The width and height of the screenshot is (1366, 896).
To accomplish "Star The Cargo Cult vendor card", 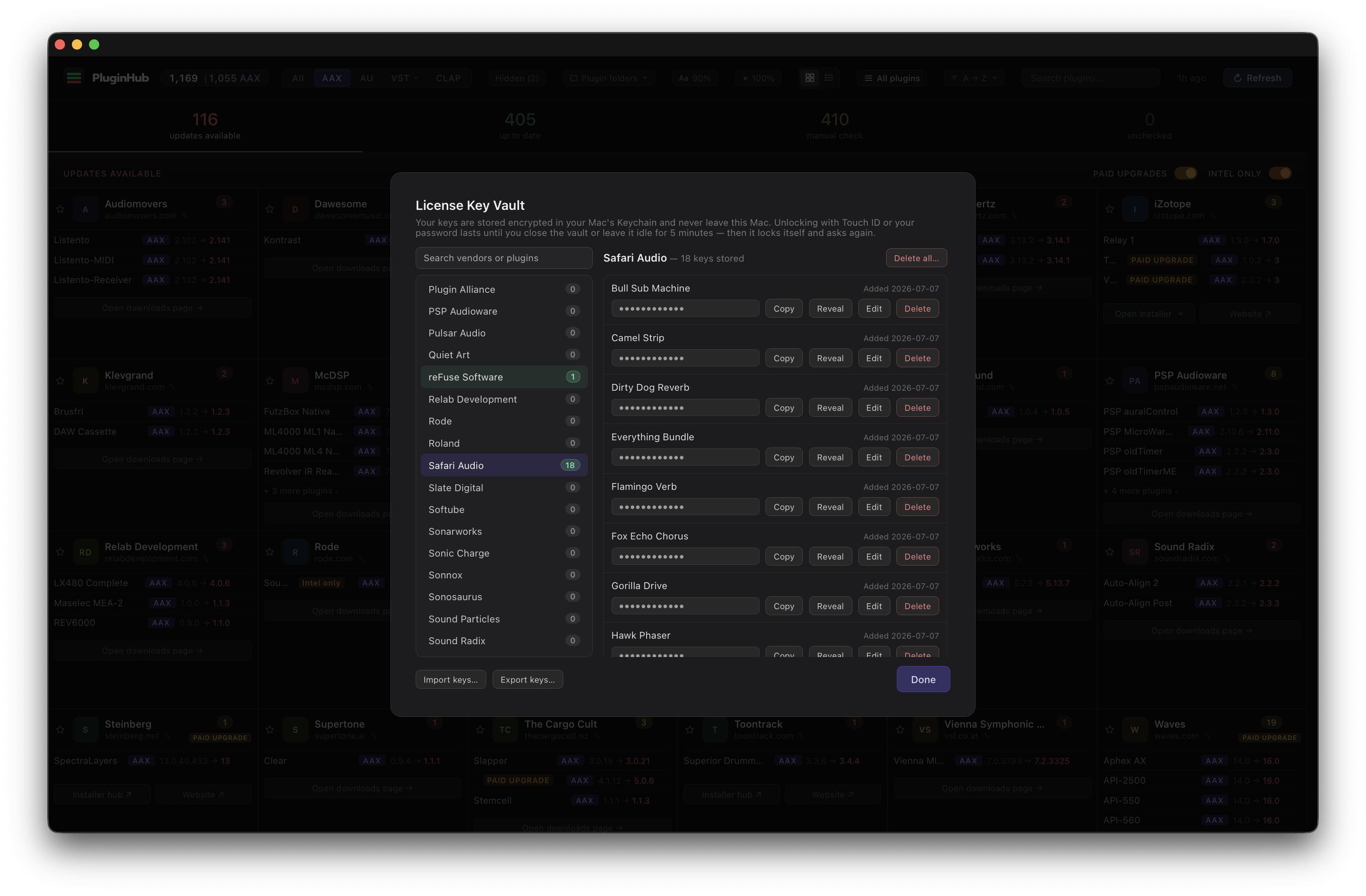I will (480, 730).
